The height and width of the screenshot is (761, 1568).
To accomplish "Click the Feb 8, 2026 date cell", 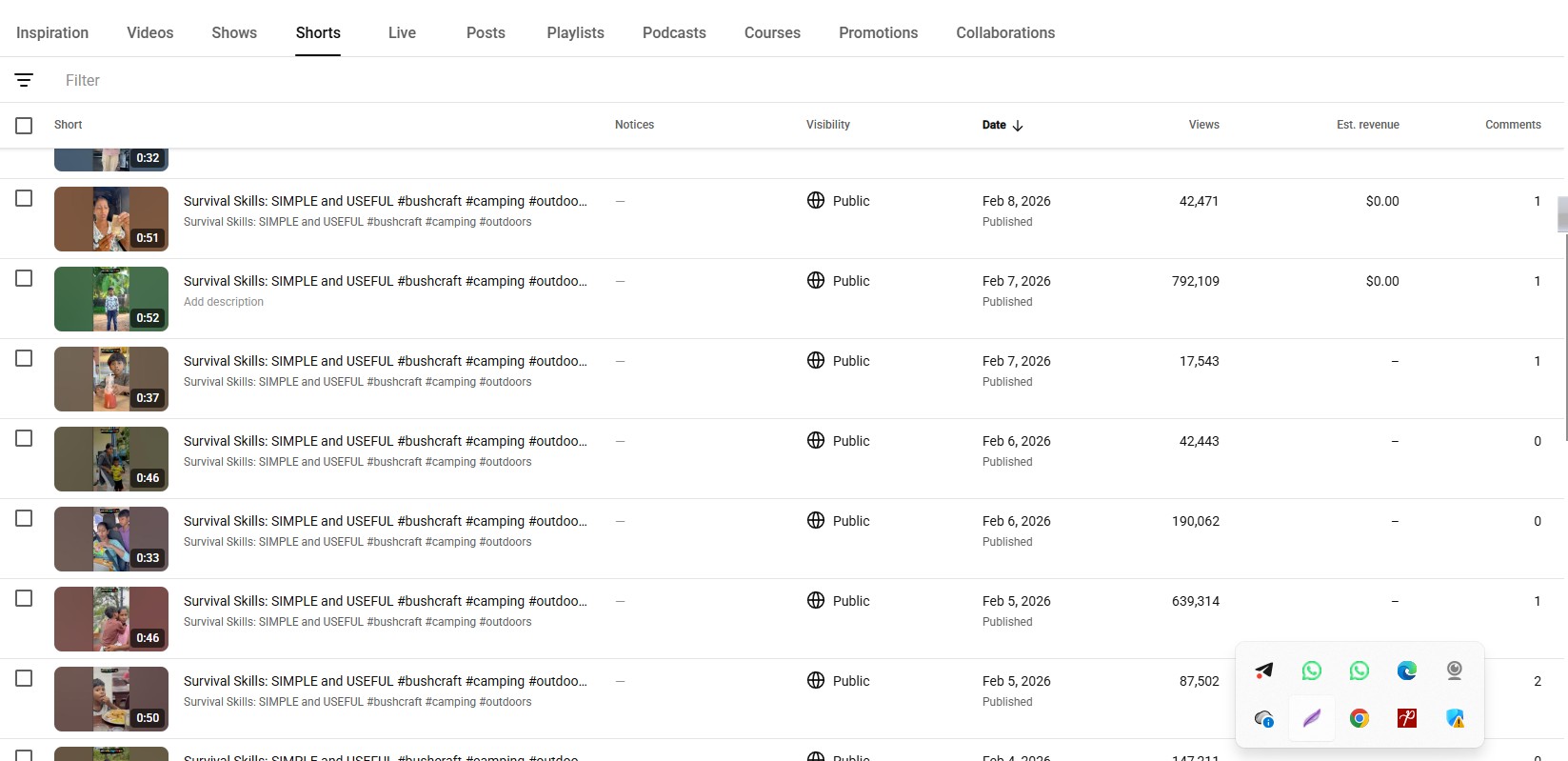I will click(1017, 201).
